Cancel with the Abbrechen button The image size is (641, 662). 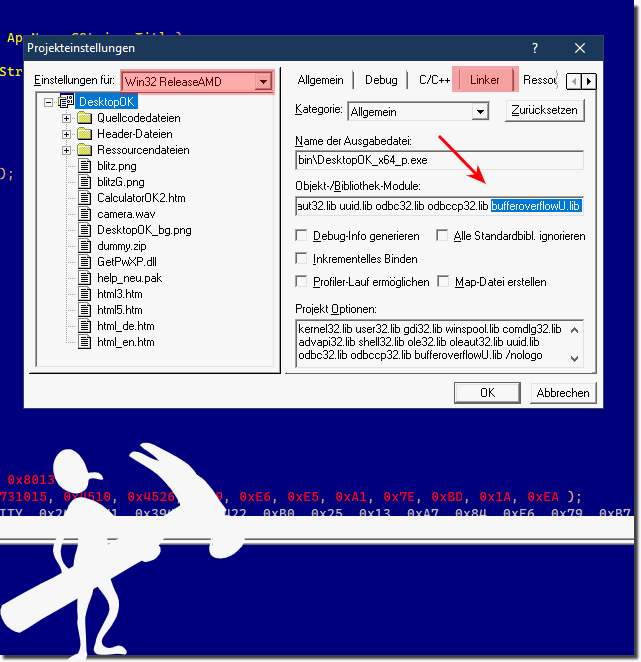click(563, 393)
